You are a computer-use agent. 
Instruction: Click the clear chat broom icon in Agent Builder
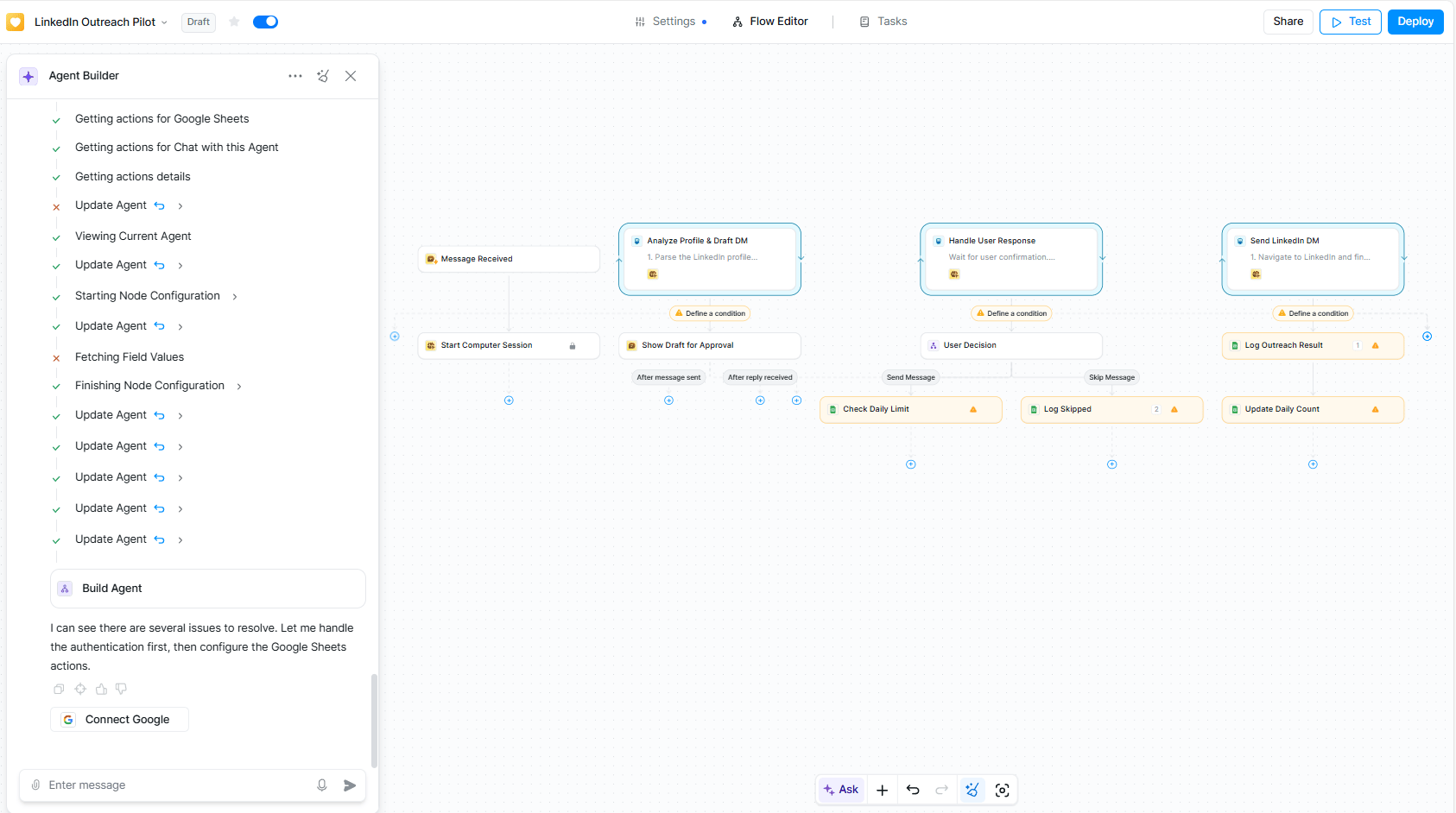[x=323, y=76]
